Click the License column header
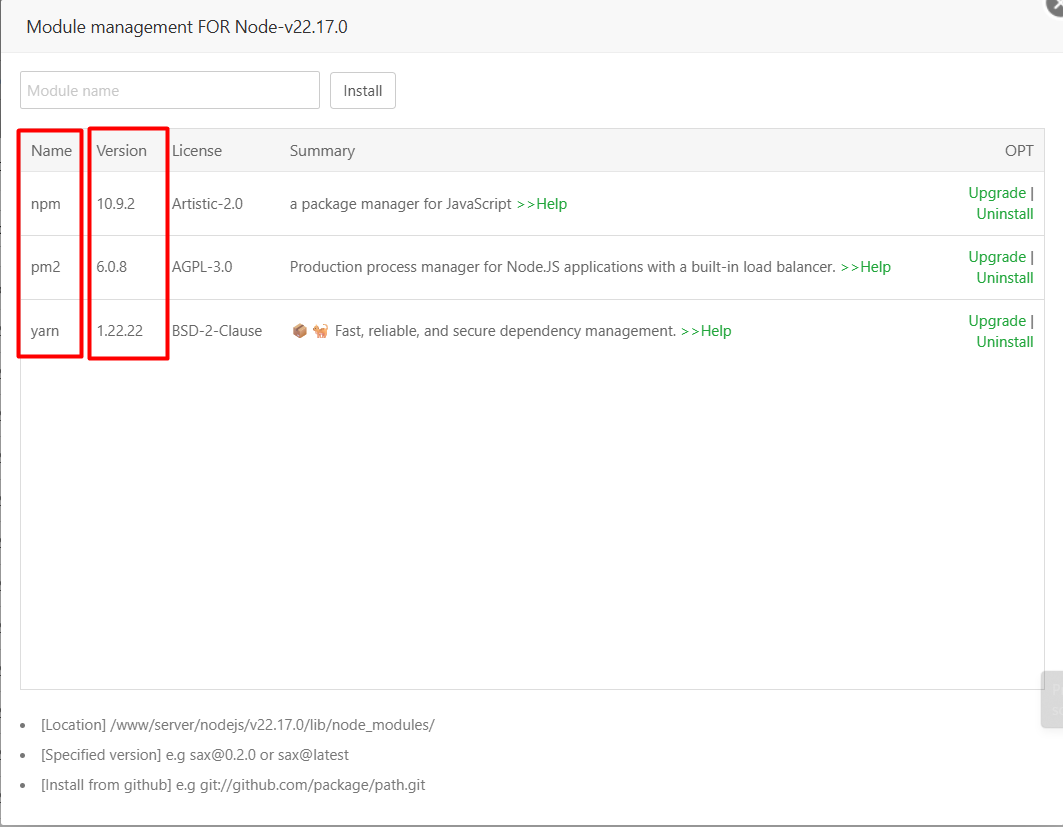 (x=196, y=150)
